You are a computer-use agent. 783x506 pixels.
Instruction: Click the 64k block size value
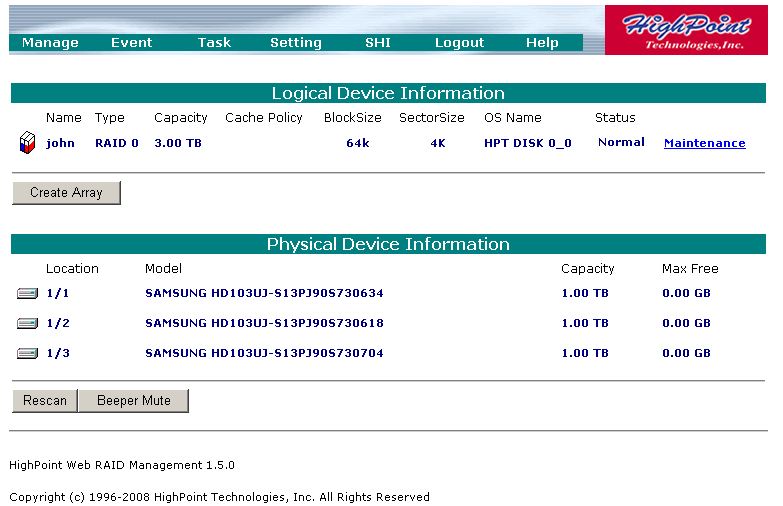(358, 143)
